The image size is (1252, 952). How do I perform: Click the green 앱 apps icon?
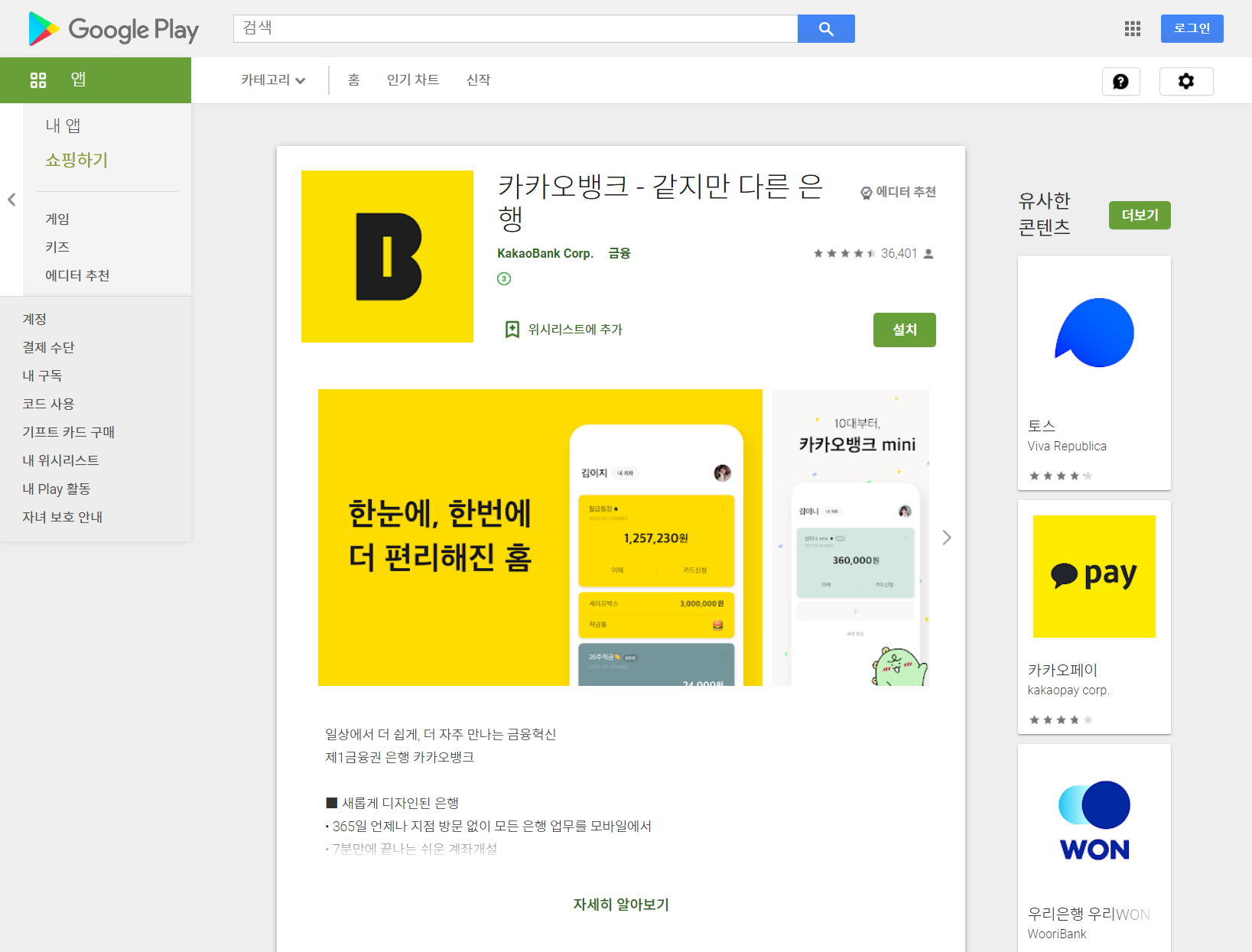point(38,80)
